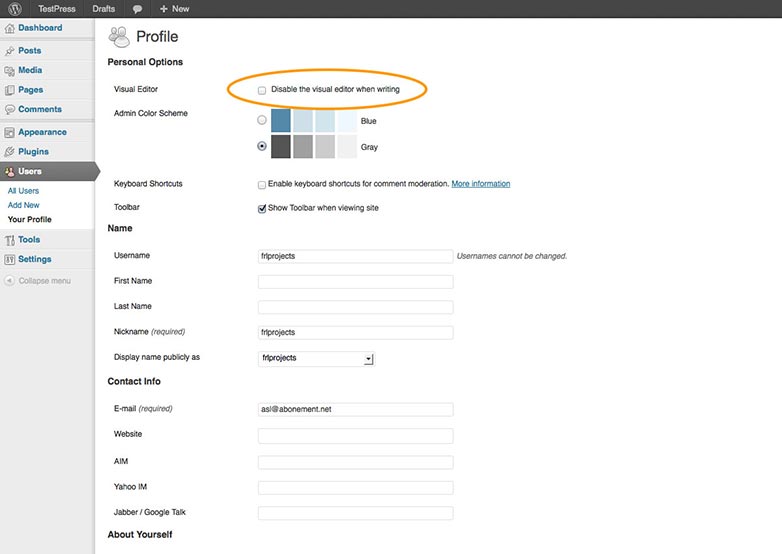Click the Appearance icon in sidebar

[9, 133]
